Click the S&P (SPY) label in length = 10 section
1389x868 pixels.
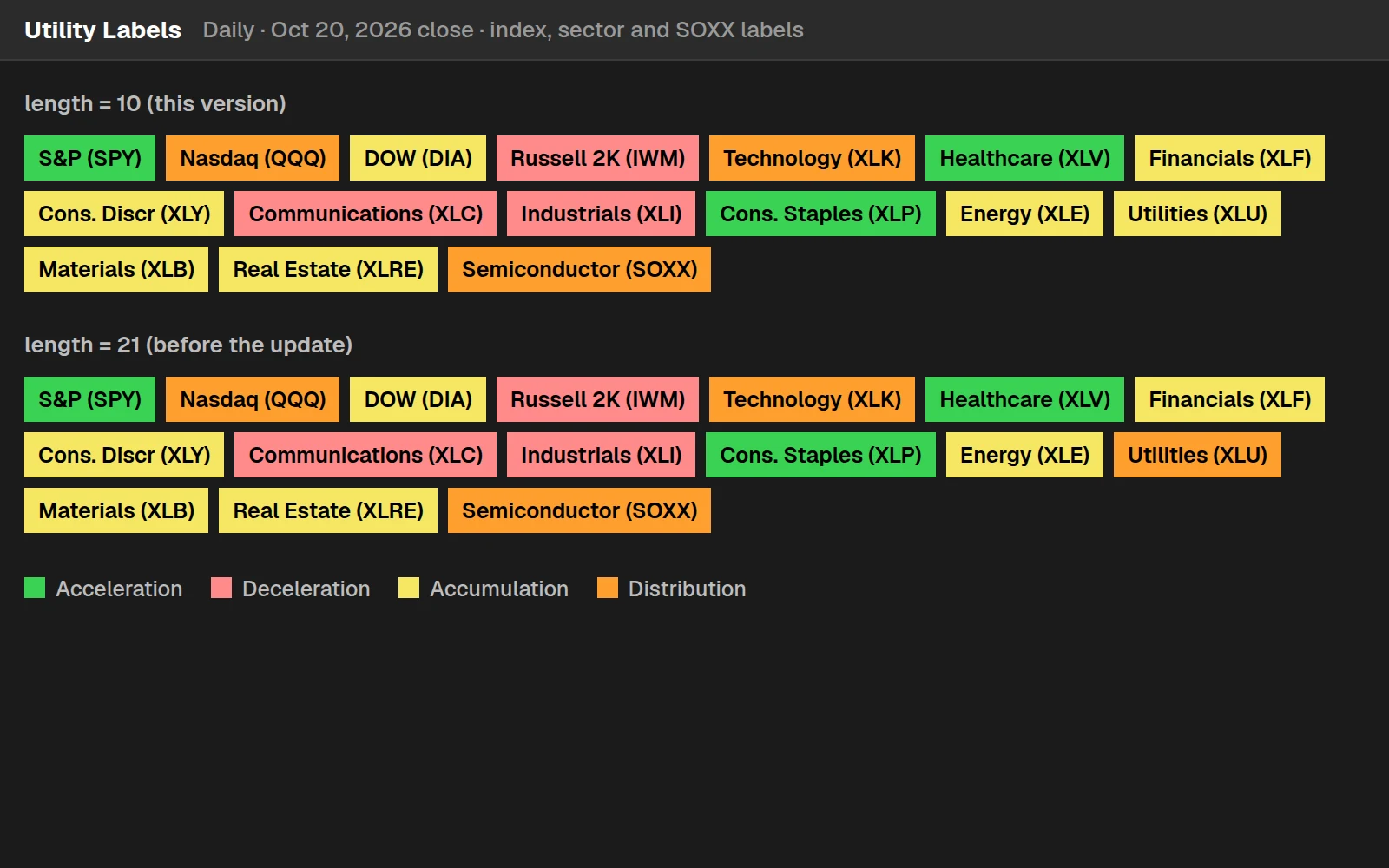tap(89, 158)
